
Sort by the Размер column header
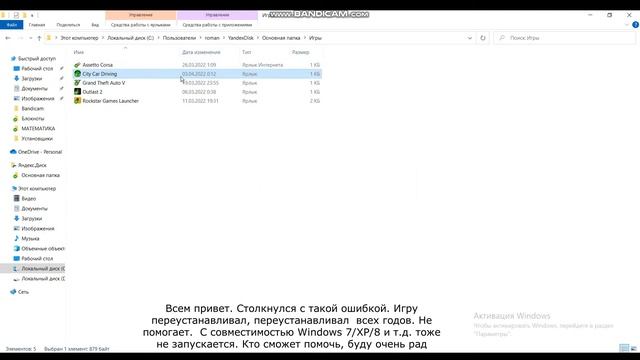point(300,52)
